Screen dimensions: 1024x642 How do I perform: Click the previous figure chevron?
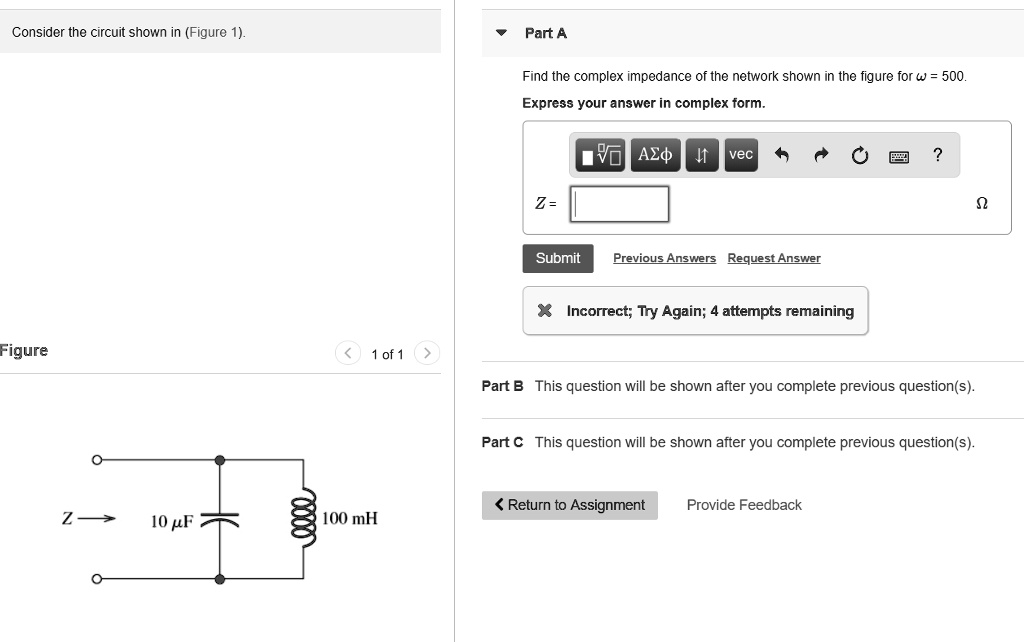[347, 353]
